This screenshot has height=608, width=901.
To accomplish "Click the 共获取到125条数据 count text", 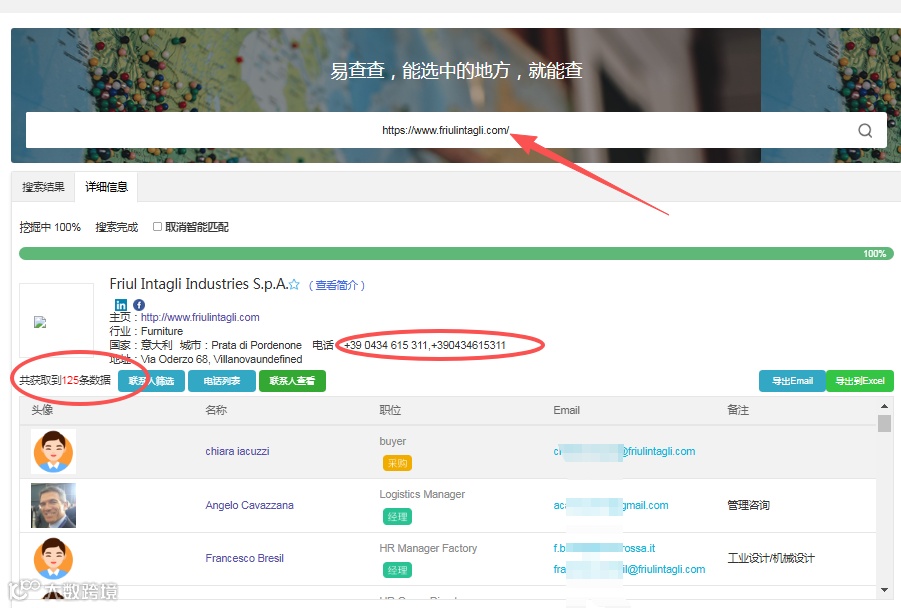I will click(65, 380).
